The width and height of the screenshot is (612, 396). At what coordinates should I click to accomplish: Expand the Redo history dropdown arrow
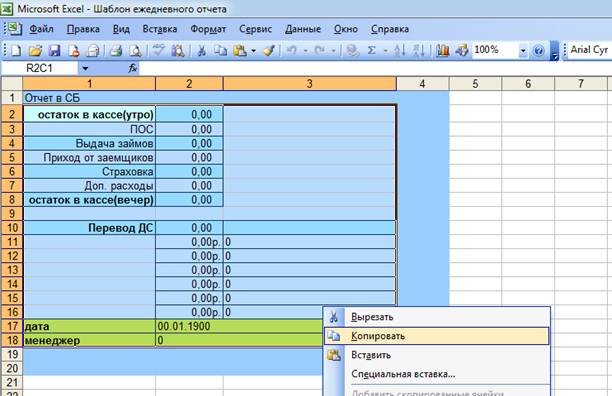[334, 51]
